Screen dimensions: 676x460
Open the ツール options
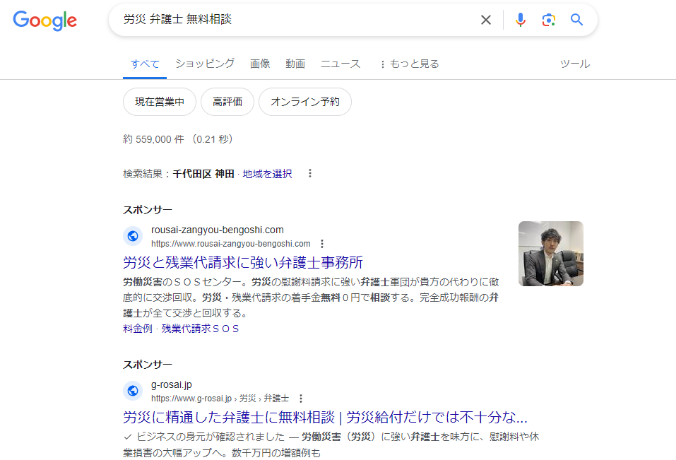pyautogui.click(x=575, y=64)
